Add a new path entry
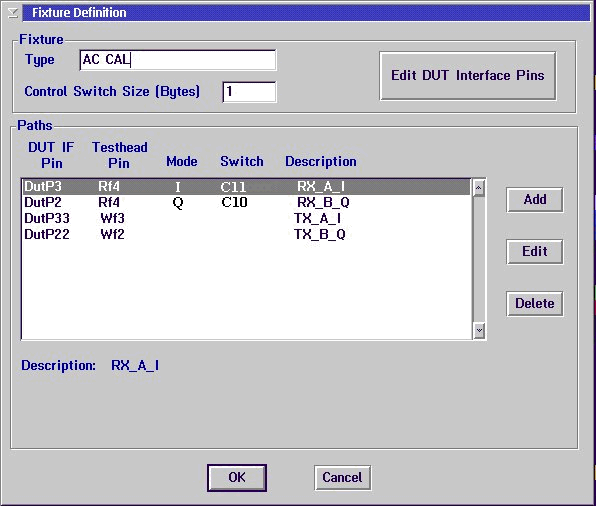Viewport: 596px width, 506px height. 535,200
